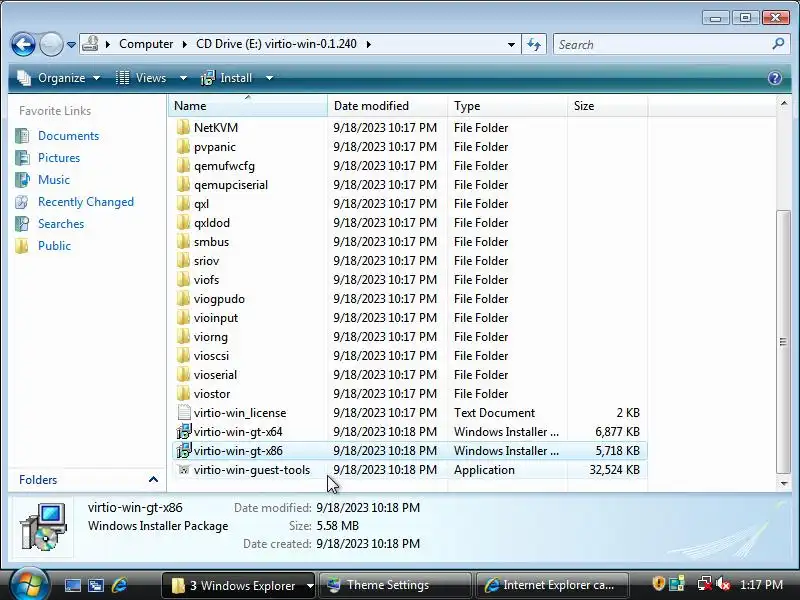Viewport: 800px width, 600px height.
Task: Expand the Folders pane chevron
Action: pyautogui.click(x=153, y=479)
